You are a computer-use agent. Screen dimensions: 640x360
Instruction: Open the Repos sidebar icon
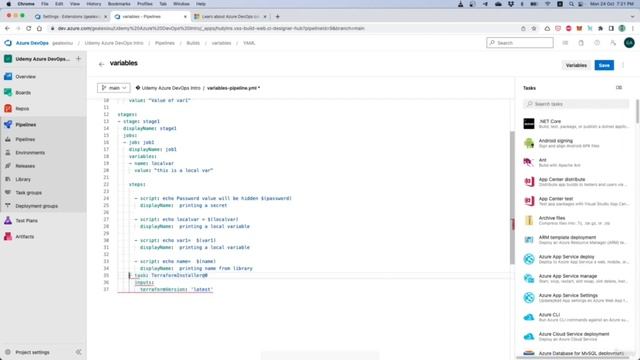click(x=8, y=109)
